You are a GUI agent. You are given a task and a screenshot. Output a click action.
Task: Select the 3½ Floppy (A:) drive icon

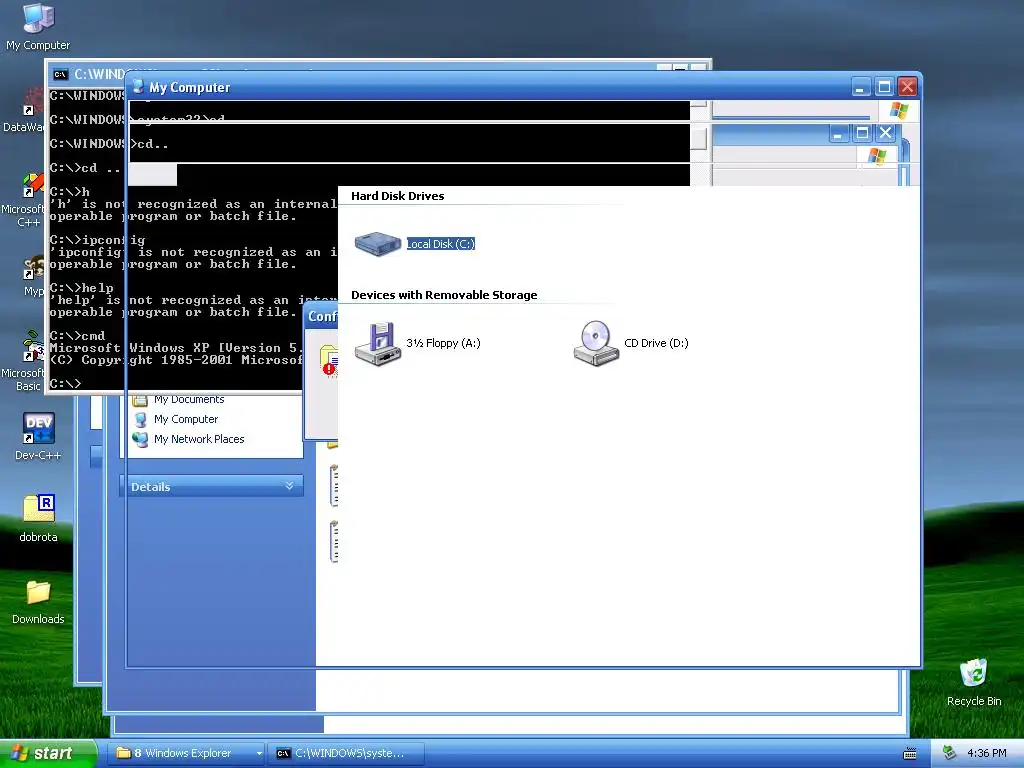coord(377,344)
